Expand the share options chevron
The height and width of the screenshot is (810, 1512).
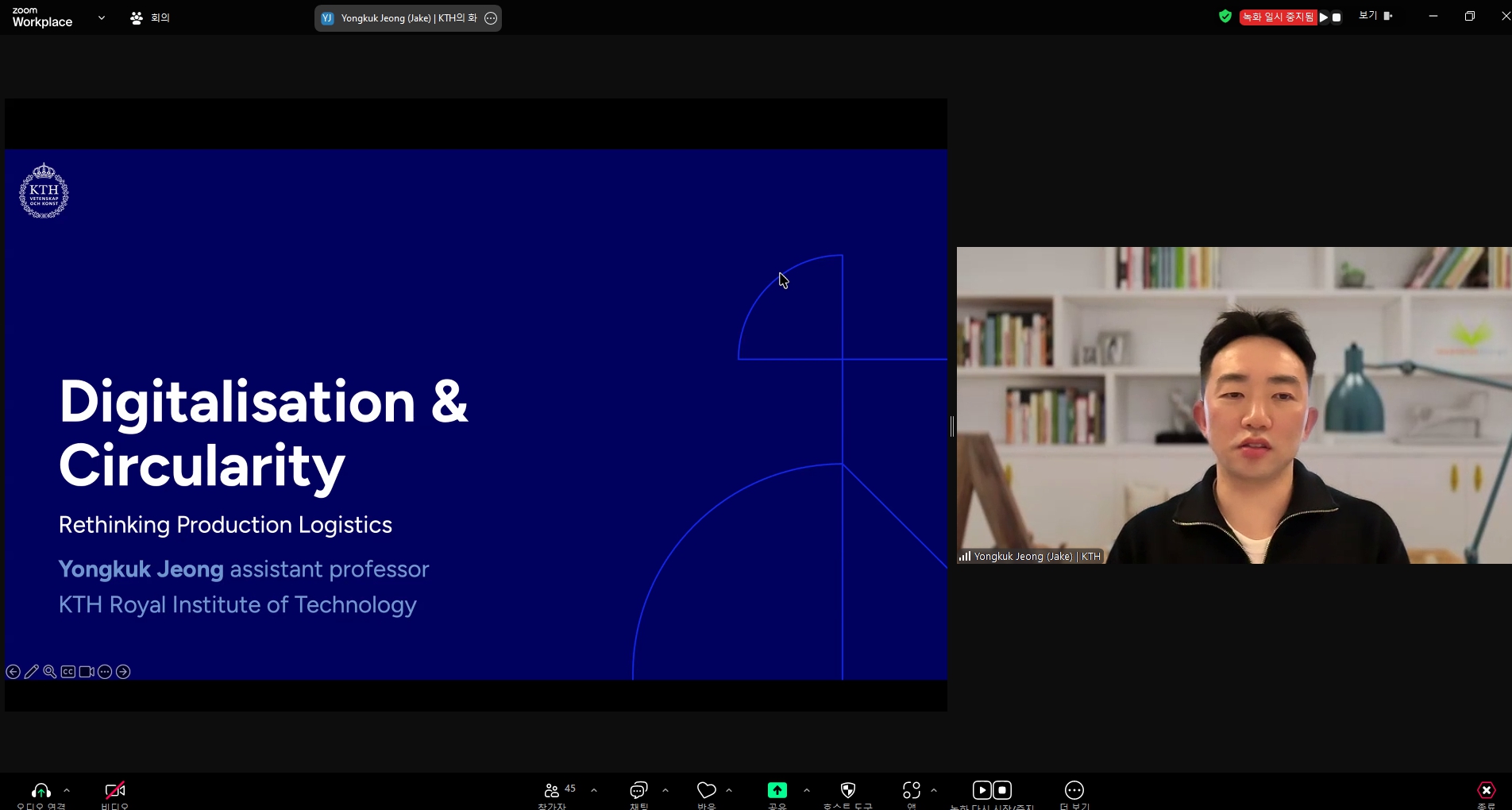pyautogui.click(x=807, y=790)
